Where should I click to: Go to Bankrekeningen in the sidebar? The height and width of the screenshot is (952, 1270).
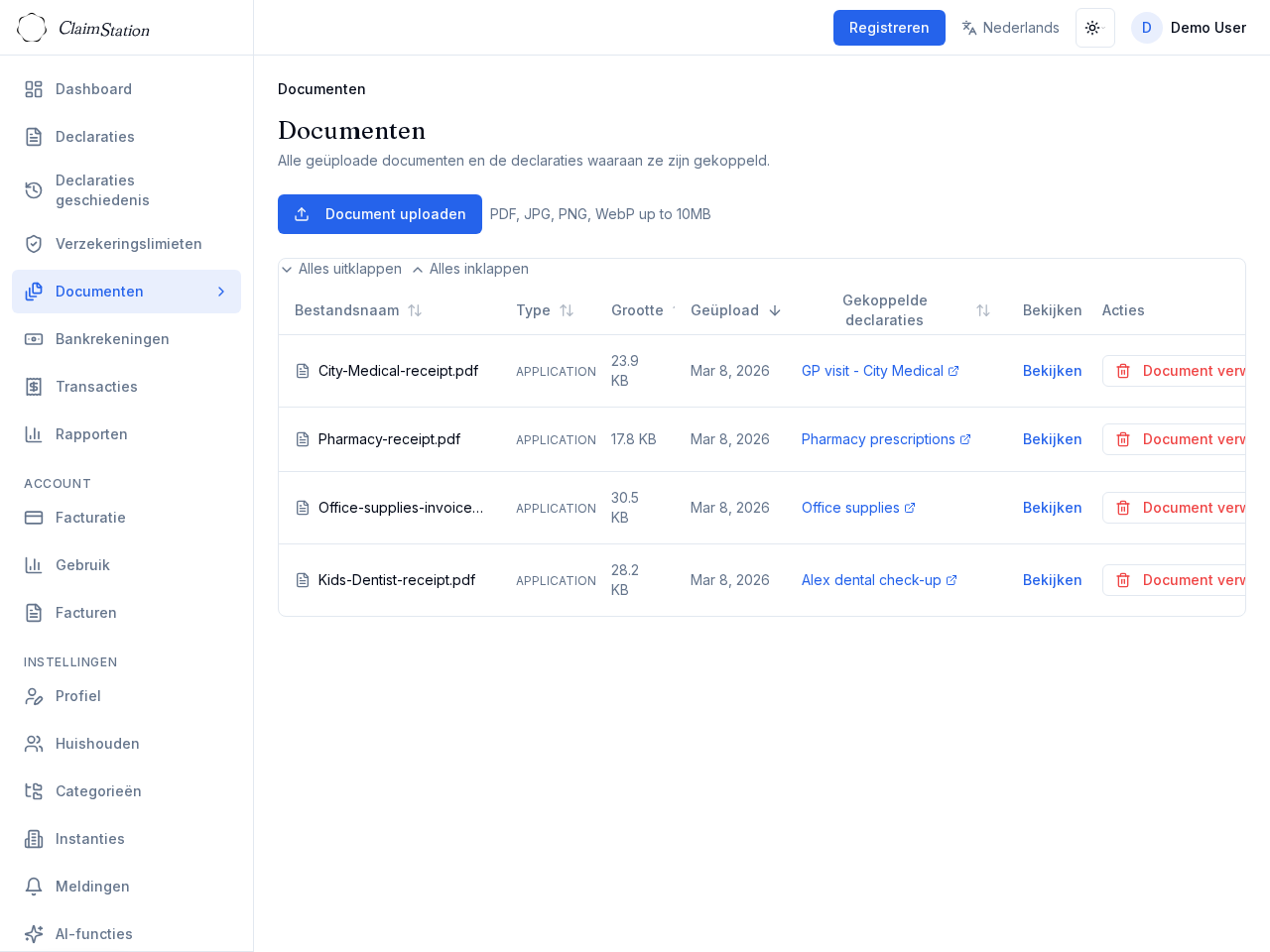click(112, 339)
